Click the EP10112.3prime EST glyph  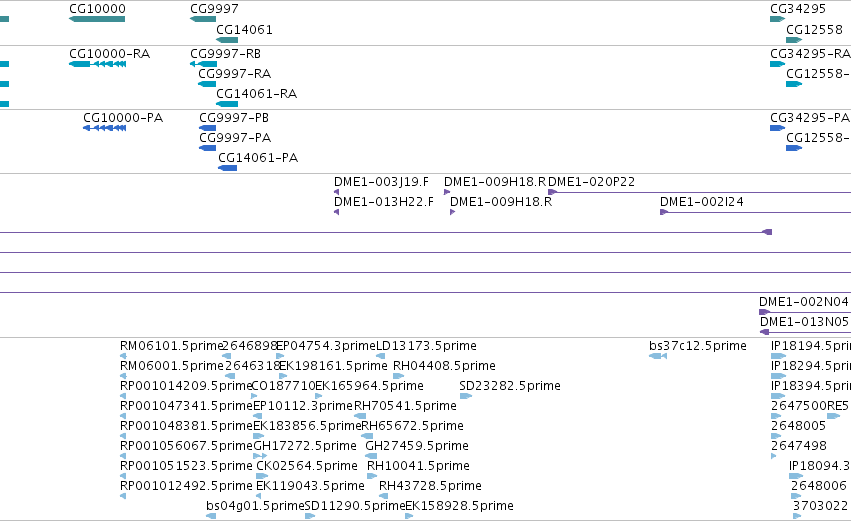pos(258,416)
